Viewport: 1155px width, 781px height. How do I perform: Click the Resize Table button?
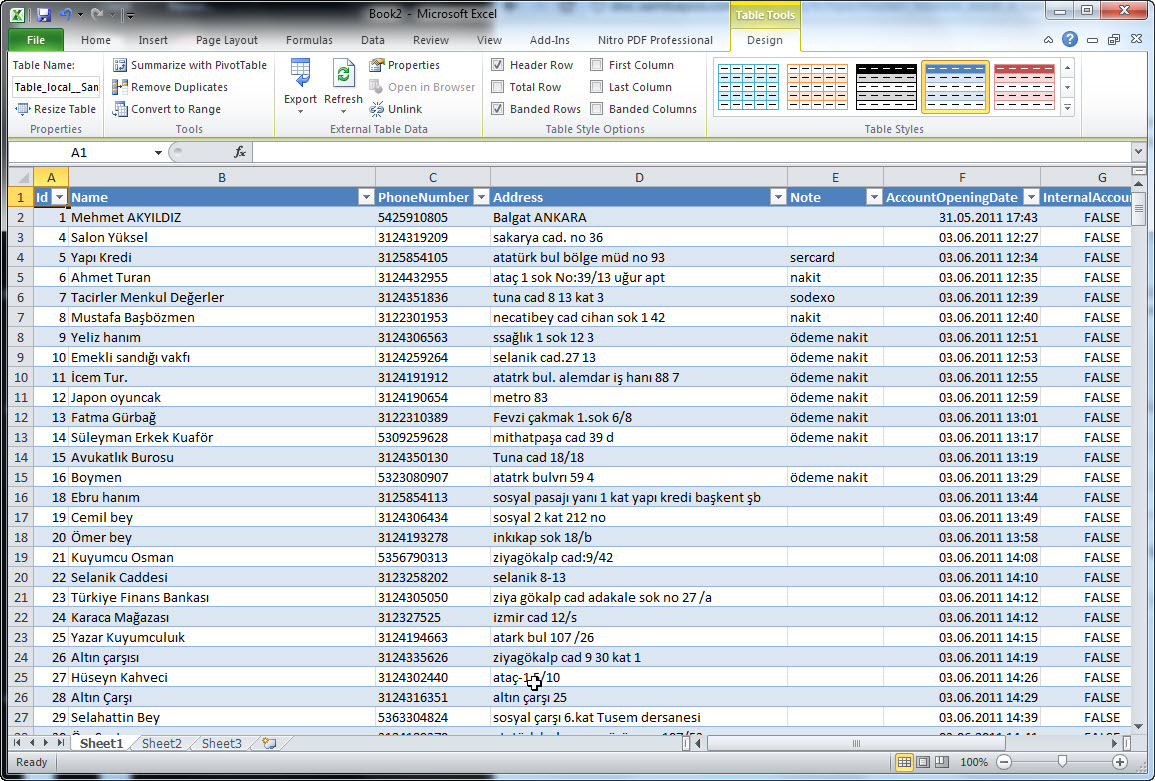click(x=56, y=109)
